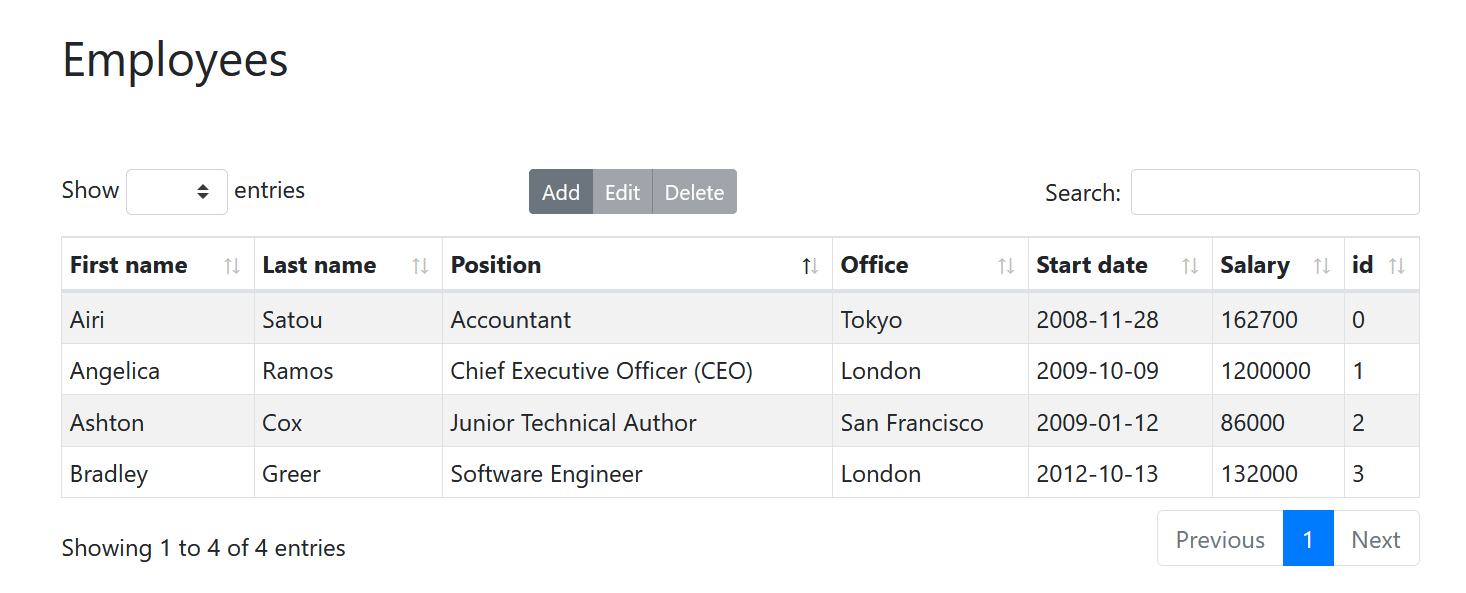Image resolution: width=1466 pixels, height=593 pixels.
Task: Click the Office column sort icon
Action: click(x=1006, y=266)
